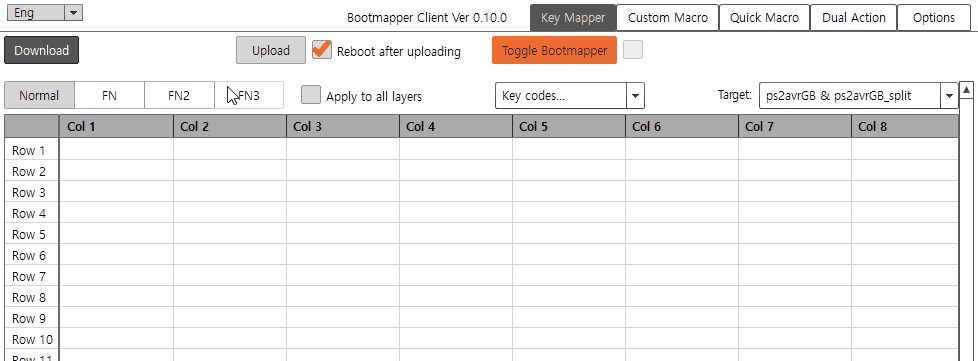This screenshot has width=978, height=361.
Task: Click the gray status box beside Toggle Bootmapper
Action: coord(633,50)
